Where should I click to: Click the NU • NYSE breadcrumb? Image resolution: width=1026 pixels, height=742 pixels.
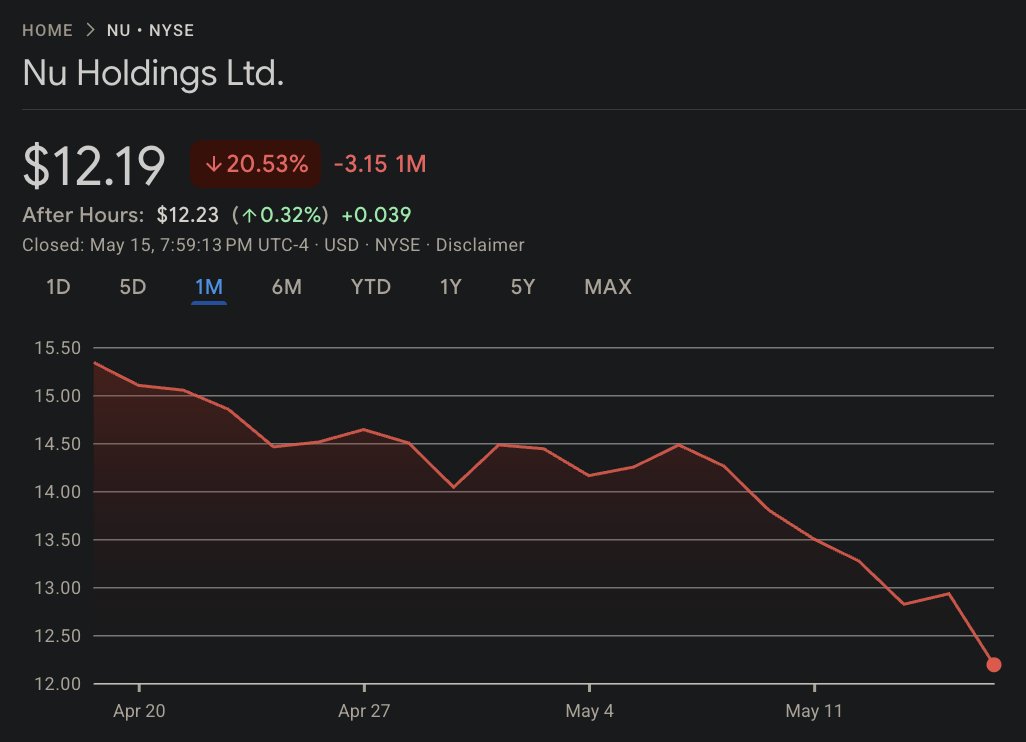(150, 31)
